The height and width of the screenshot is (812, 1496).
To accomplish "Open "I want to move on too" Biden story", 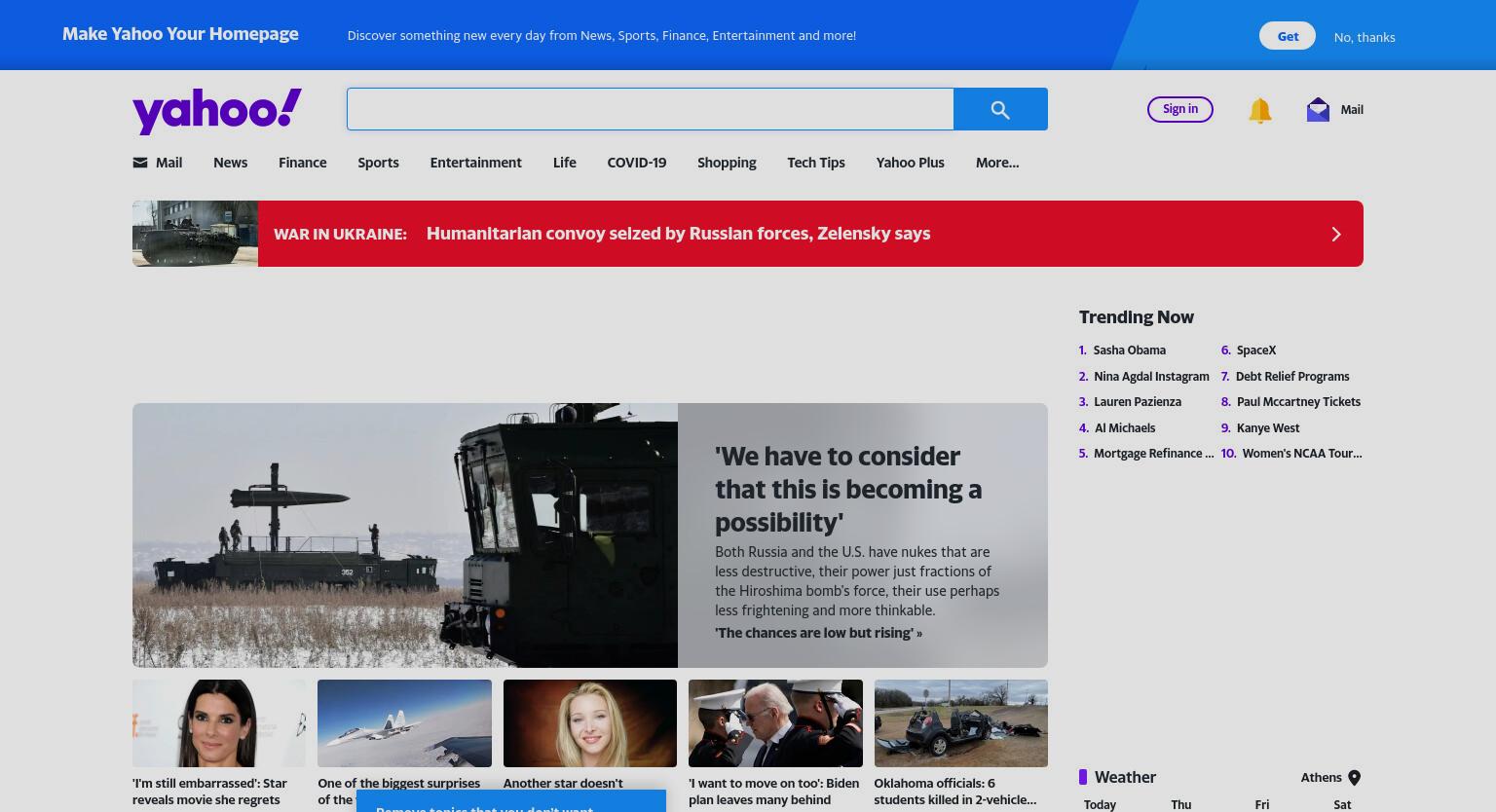I will click(774, 792).
